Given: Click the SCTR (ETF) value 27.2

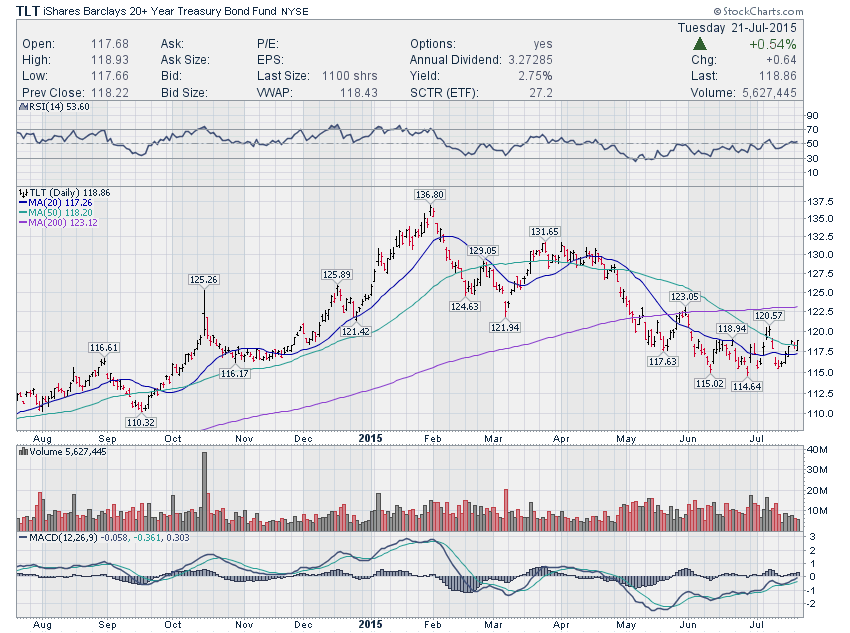Looking at the screenshot, I should click(x=541, y=93).
